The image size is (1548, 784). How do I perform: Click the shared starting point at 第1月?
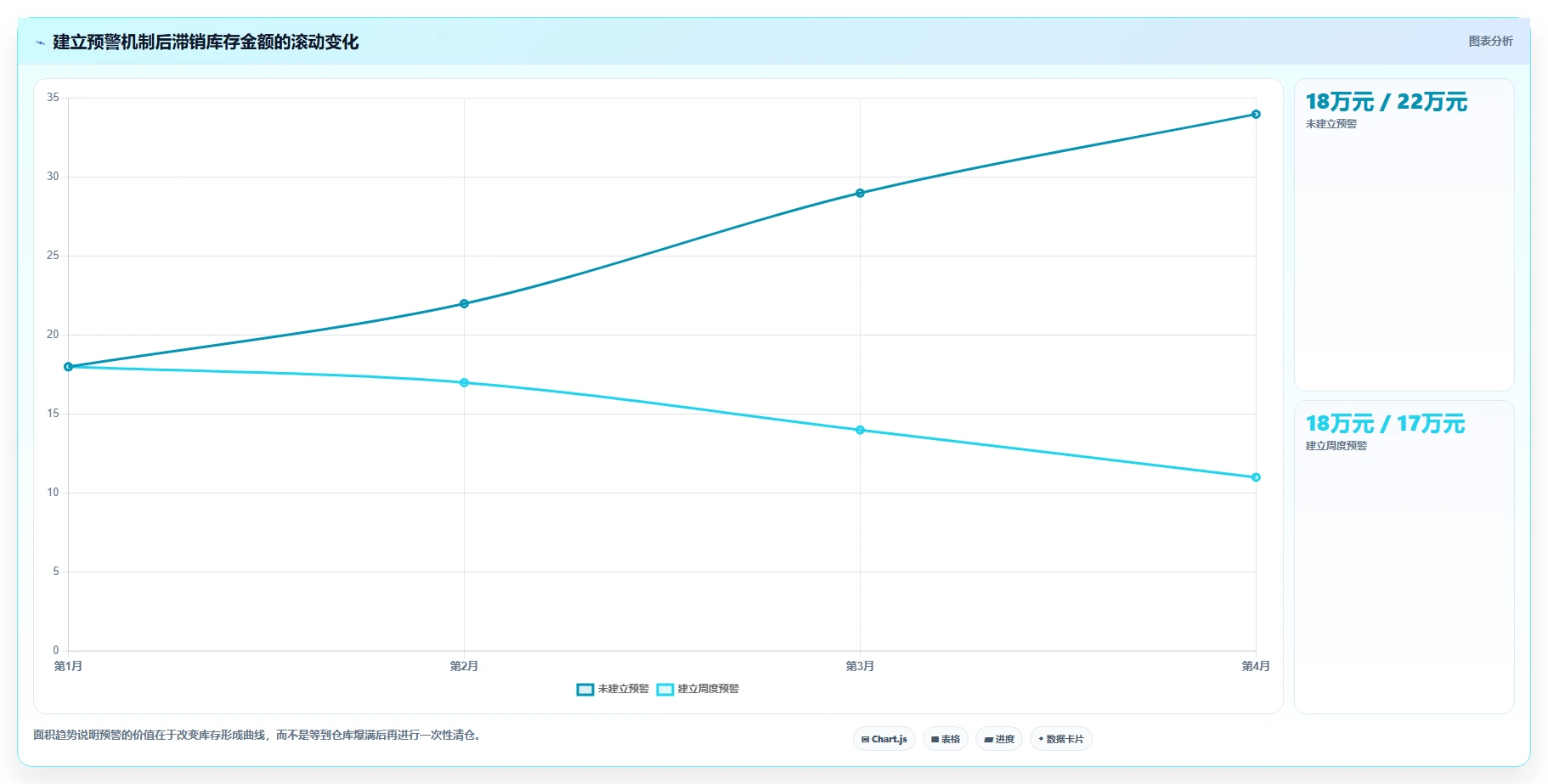(x=68, y=367)
